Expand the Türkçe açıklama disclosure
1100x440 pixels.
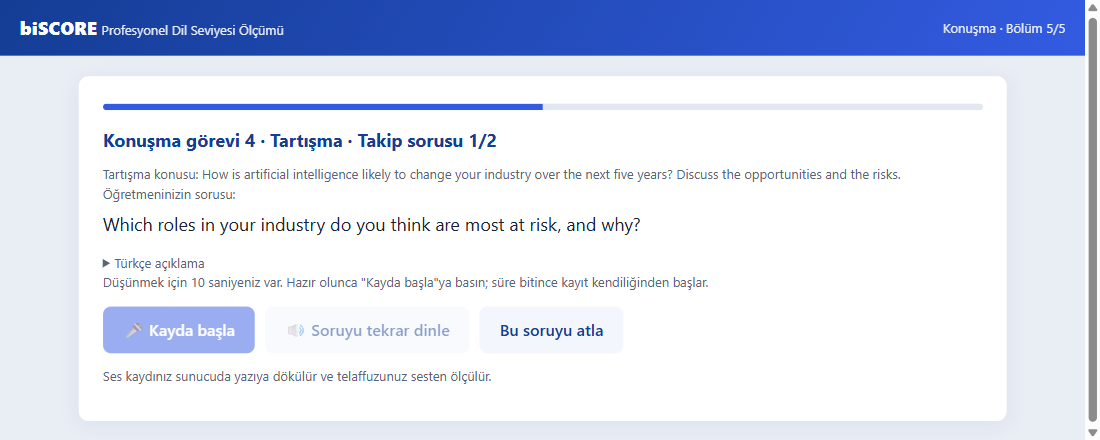(x=154, y=264)
